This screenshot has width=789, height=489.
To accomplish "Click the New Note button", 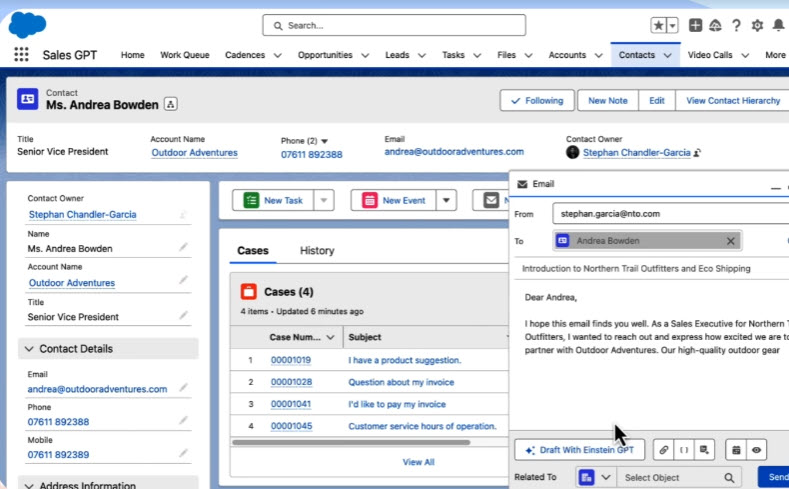I will [607, 101].
